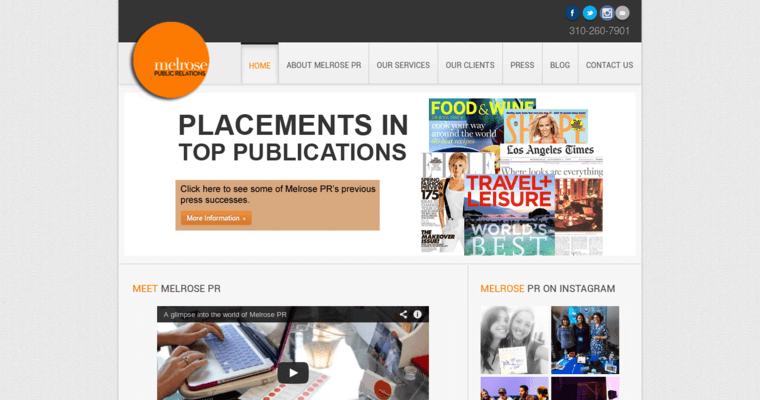The width and height of the screenshot is (760, 400).
Task: Click the Melrose Public Relations logo
Action: (171, 61)
